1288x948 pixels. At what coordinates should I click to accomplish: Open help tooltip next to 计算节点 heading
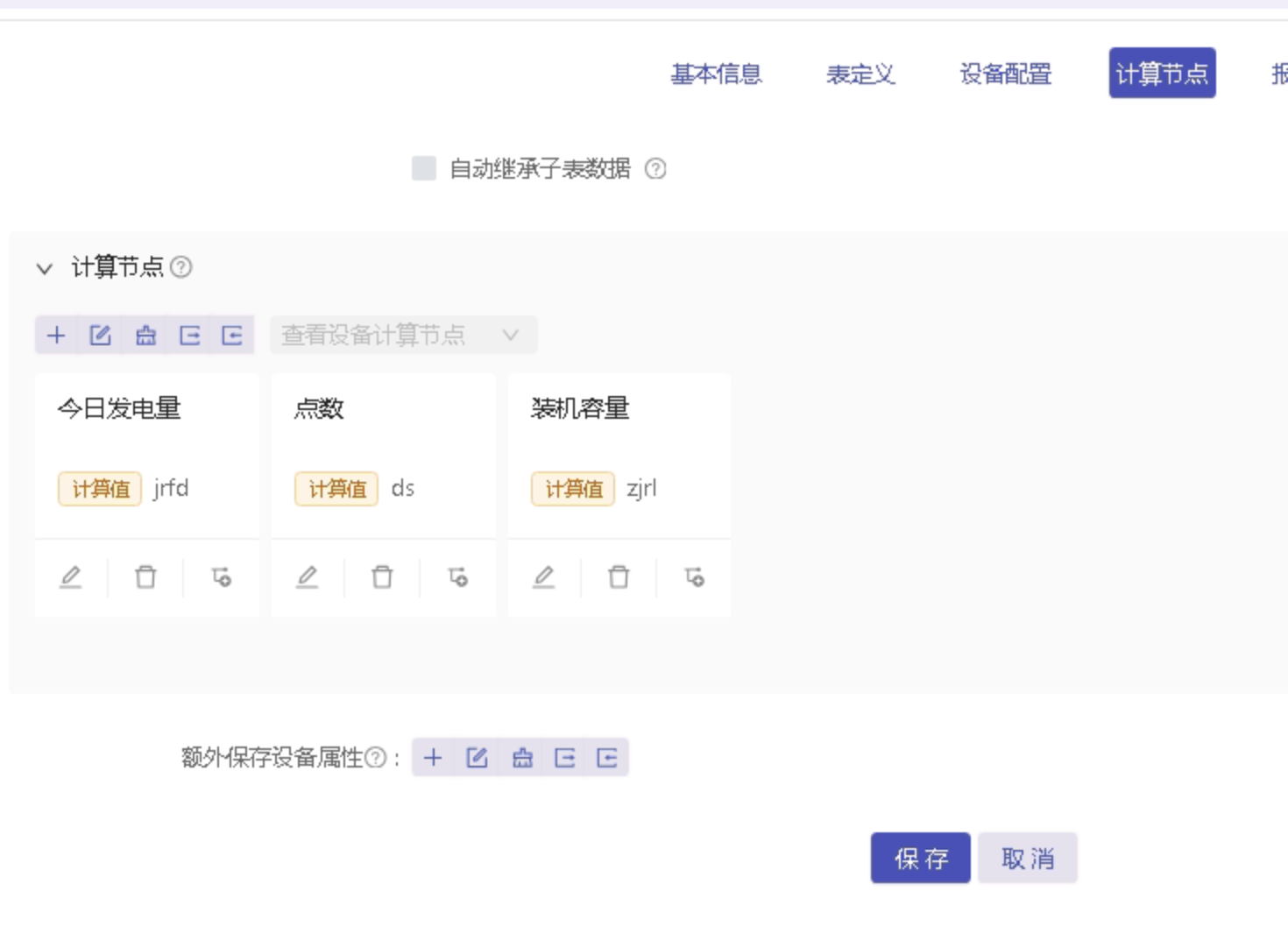pyautogui.click(x=181, y=267)
